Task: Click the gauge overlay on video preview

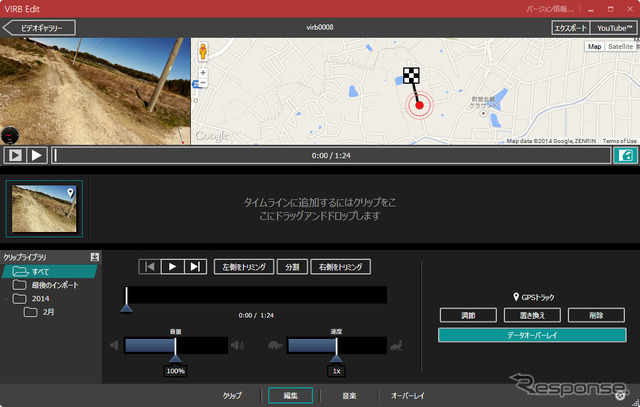Action: pyautogui.click(x=10, y=136)
